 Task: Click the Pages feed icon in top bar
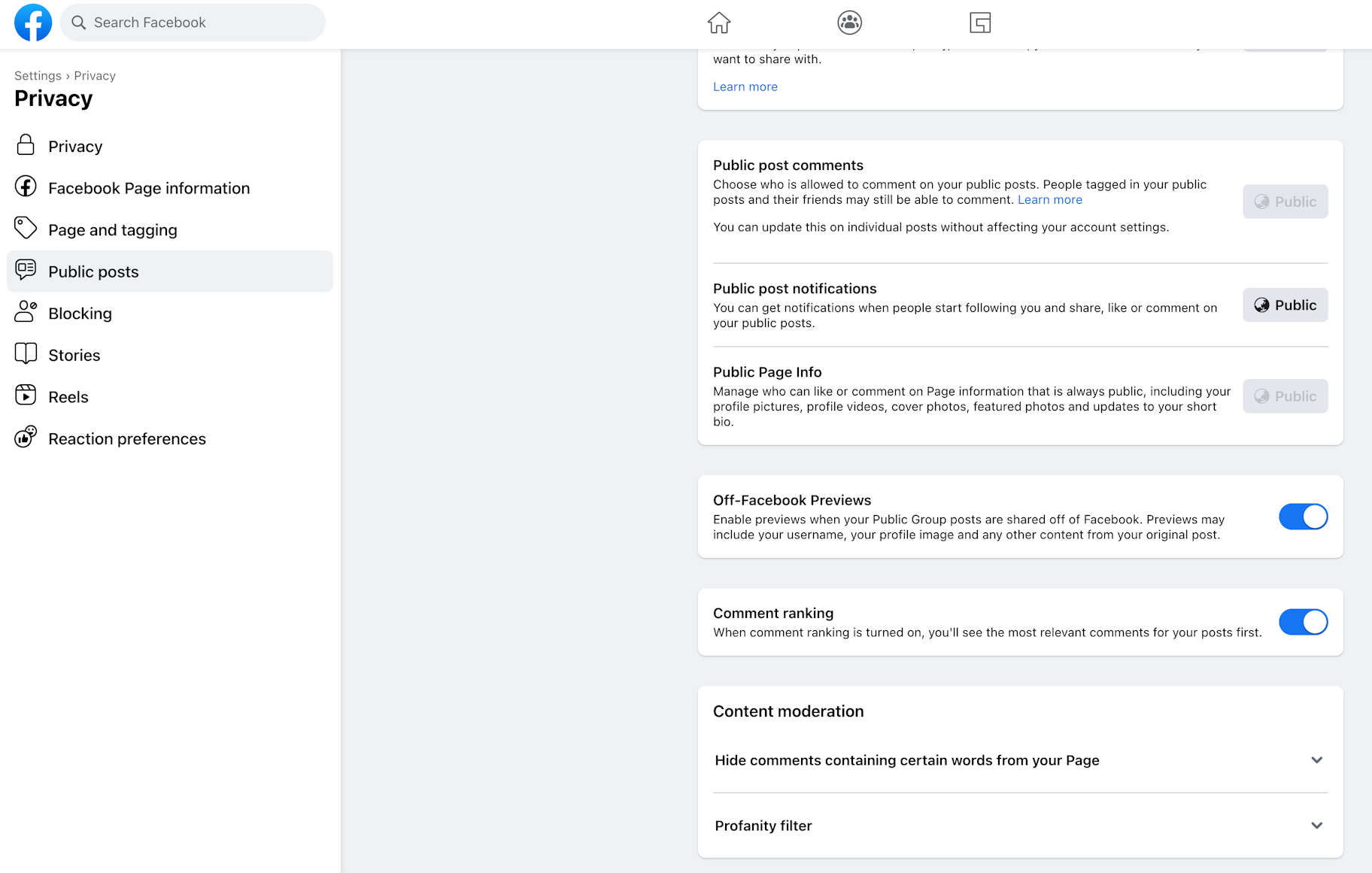coord(979,23)
